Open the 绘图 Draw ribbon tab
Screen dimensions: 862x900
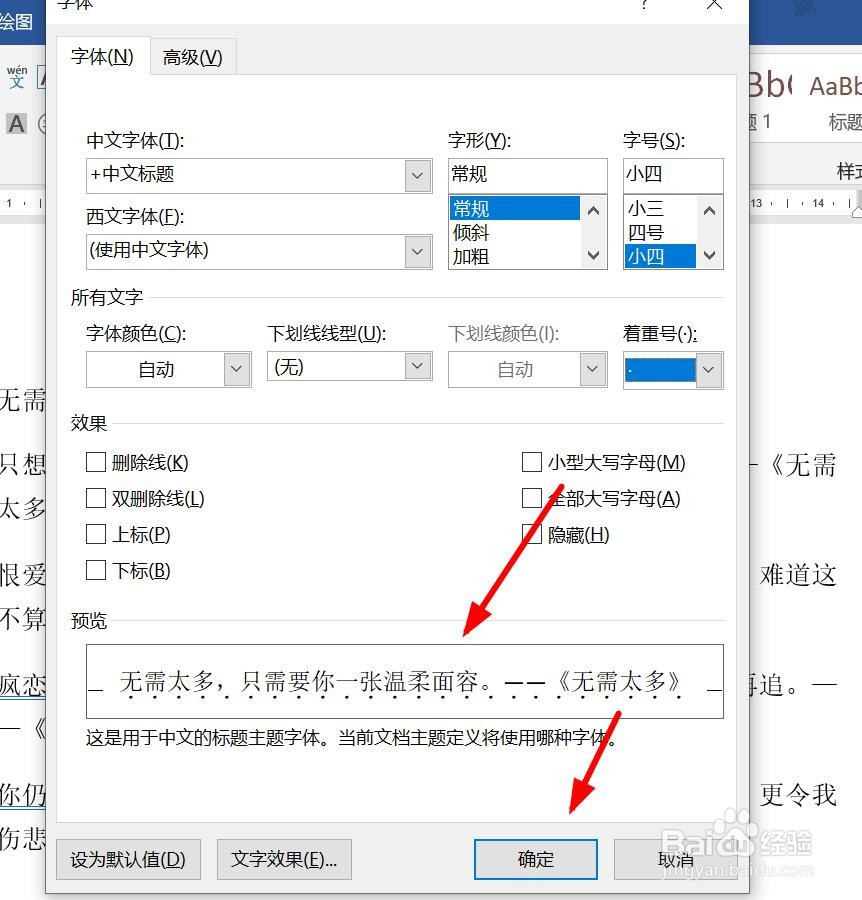pyautogui.click(x=13, y=18)
